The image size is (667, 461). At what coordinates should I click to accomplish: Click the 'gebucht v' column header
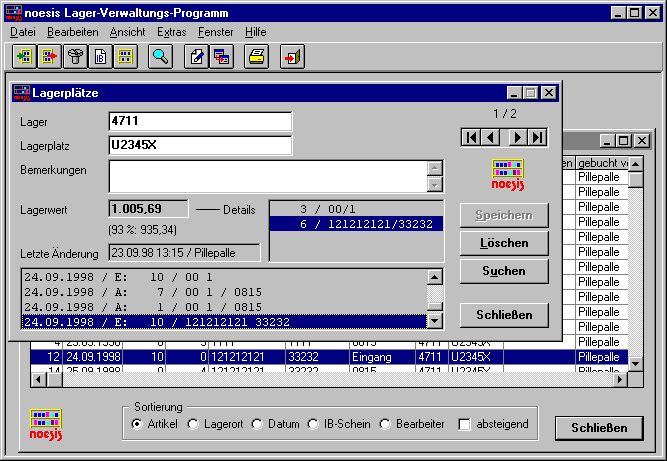pyautogui.click(x=601, y=163)
